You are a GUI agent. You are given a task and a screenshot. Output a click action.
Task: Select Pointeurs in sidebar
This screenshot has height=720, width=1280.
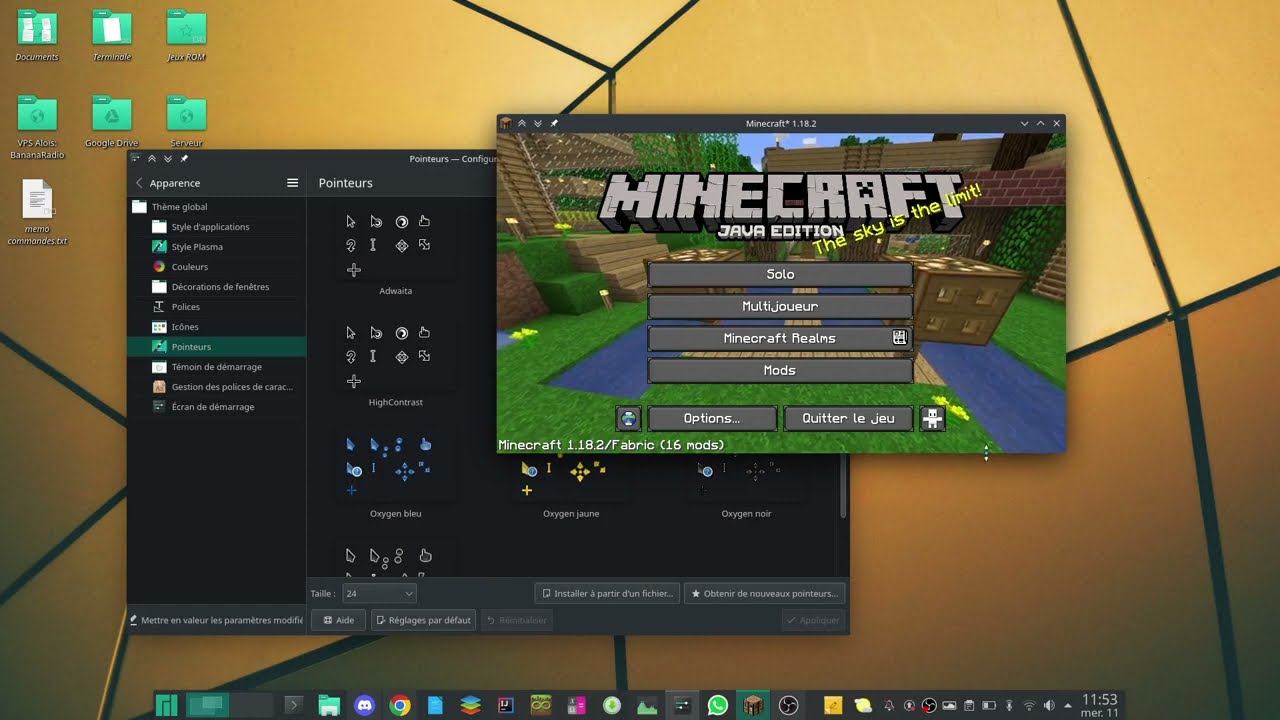tap(216, 347)
